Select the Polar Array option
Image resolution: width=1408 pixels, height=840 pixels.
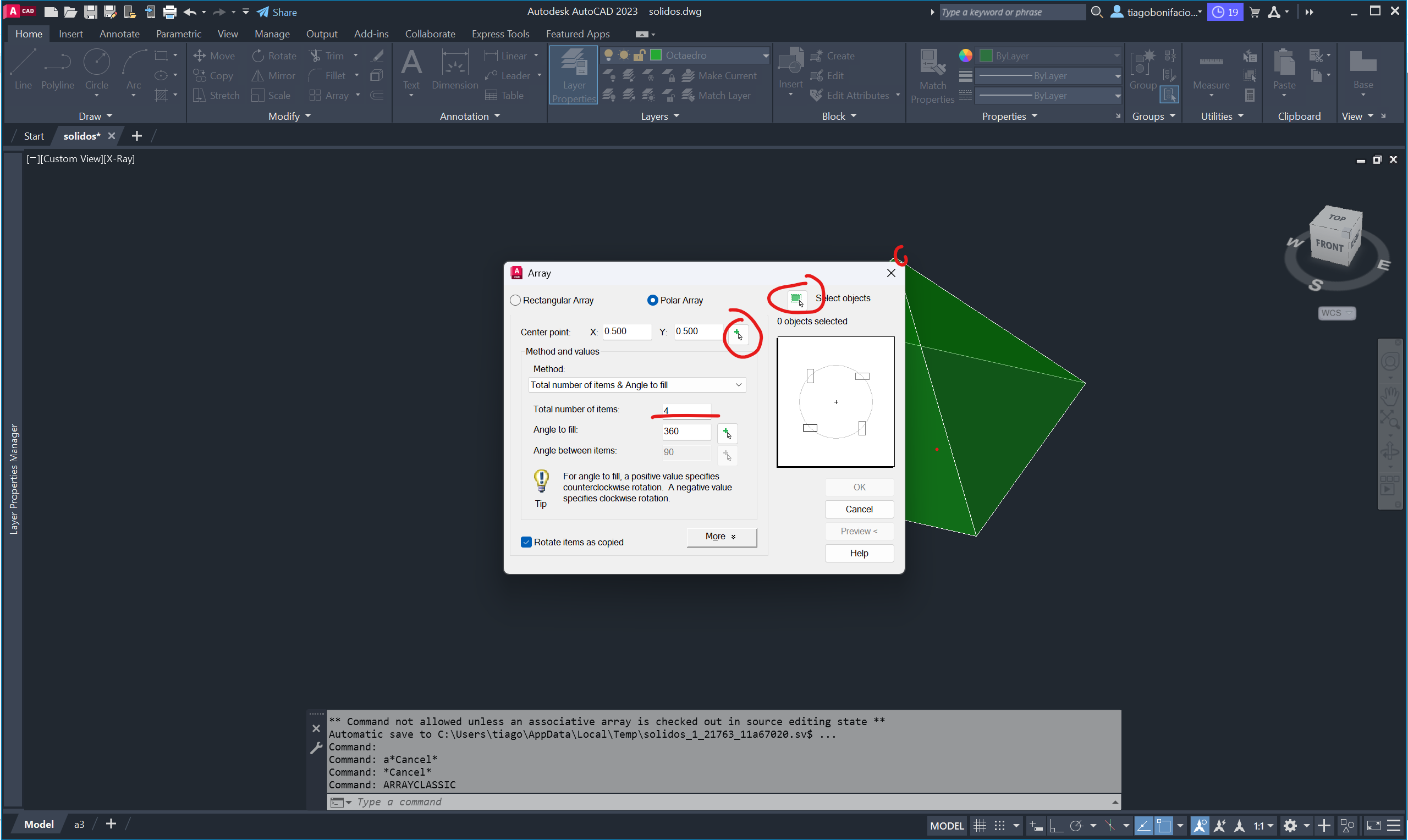(652, 301)
